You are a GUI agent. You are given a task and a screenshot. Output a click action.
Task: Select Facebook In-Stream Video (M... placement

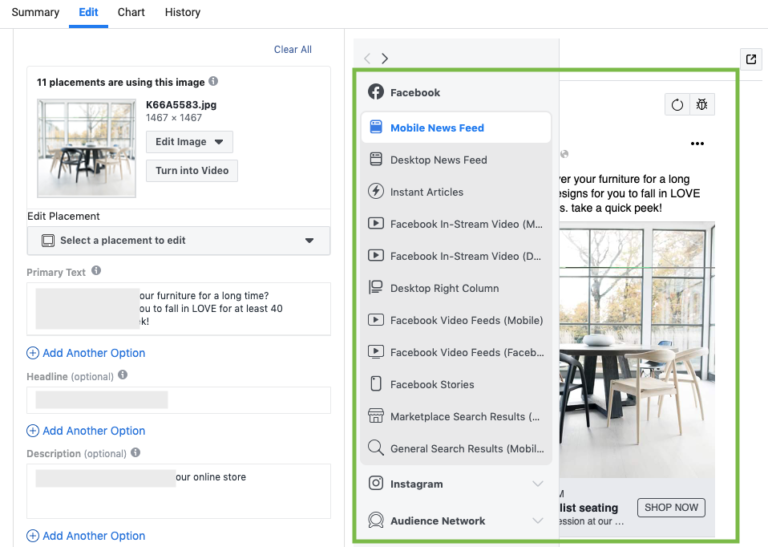click(x=456, y=224)
